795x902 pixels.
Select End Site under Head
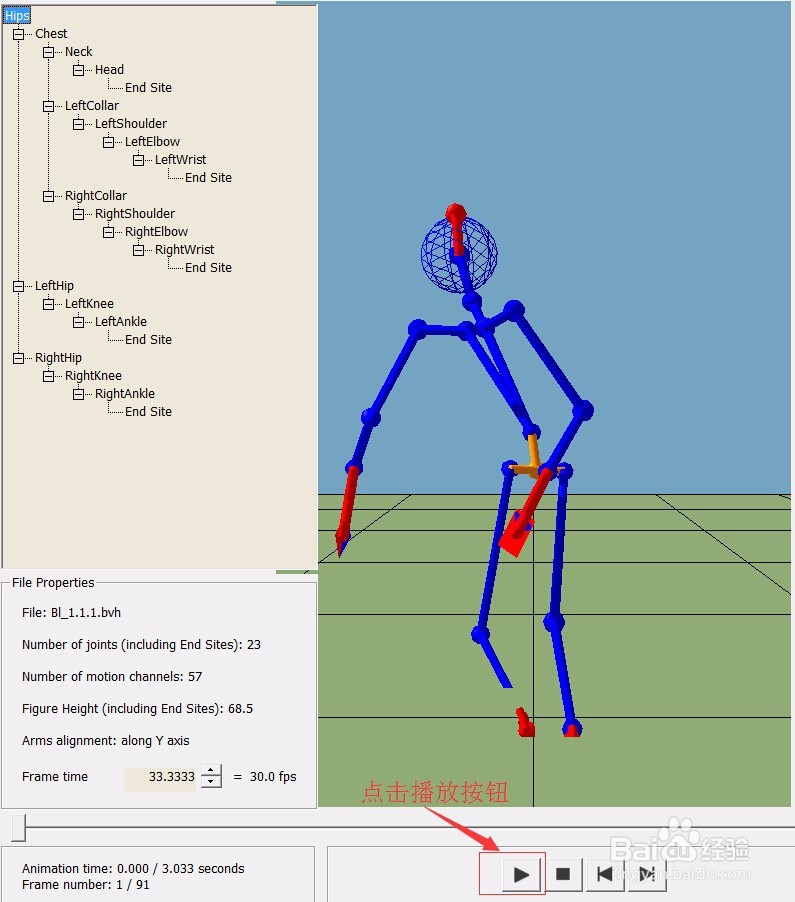[148, 87]
